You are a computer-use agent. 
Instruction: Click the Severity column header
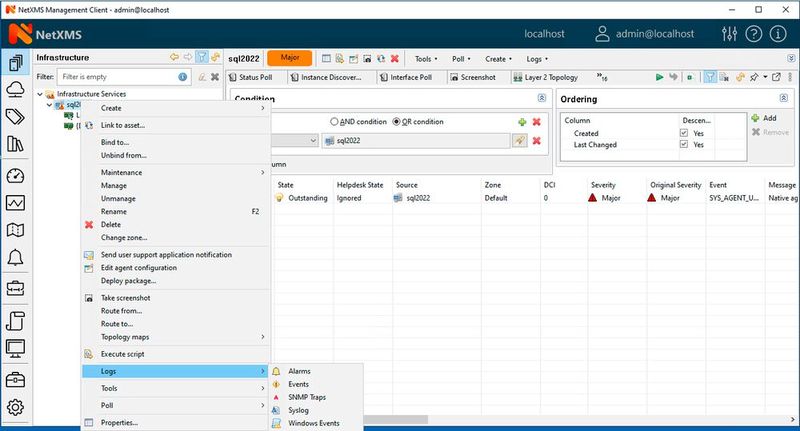603,185
